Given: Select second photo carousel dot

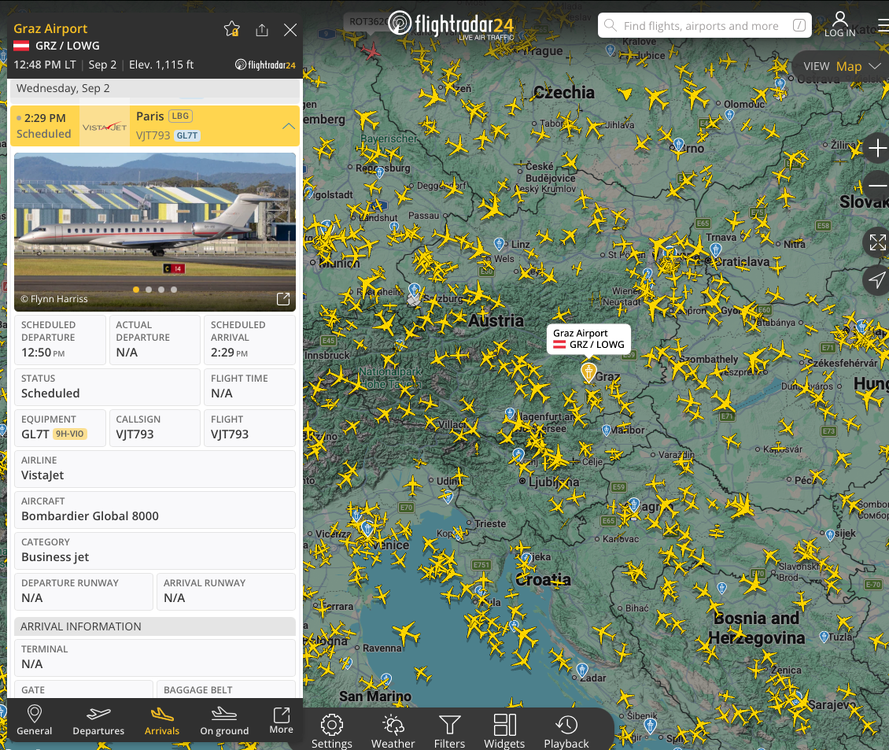Looking at the screenshot, I should 149,290.
